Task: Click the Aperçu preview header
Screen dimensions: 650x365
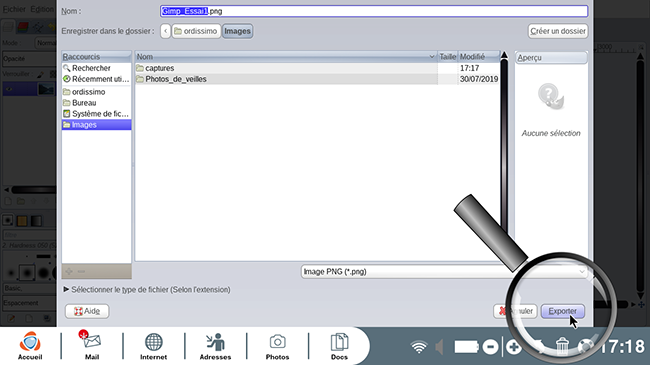Action: click(551, 58)
